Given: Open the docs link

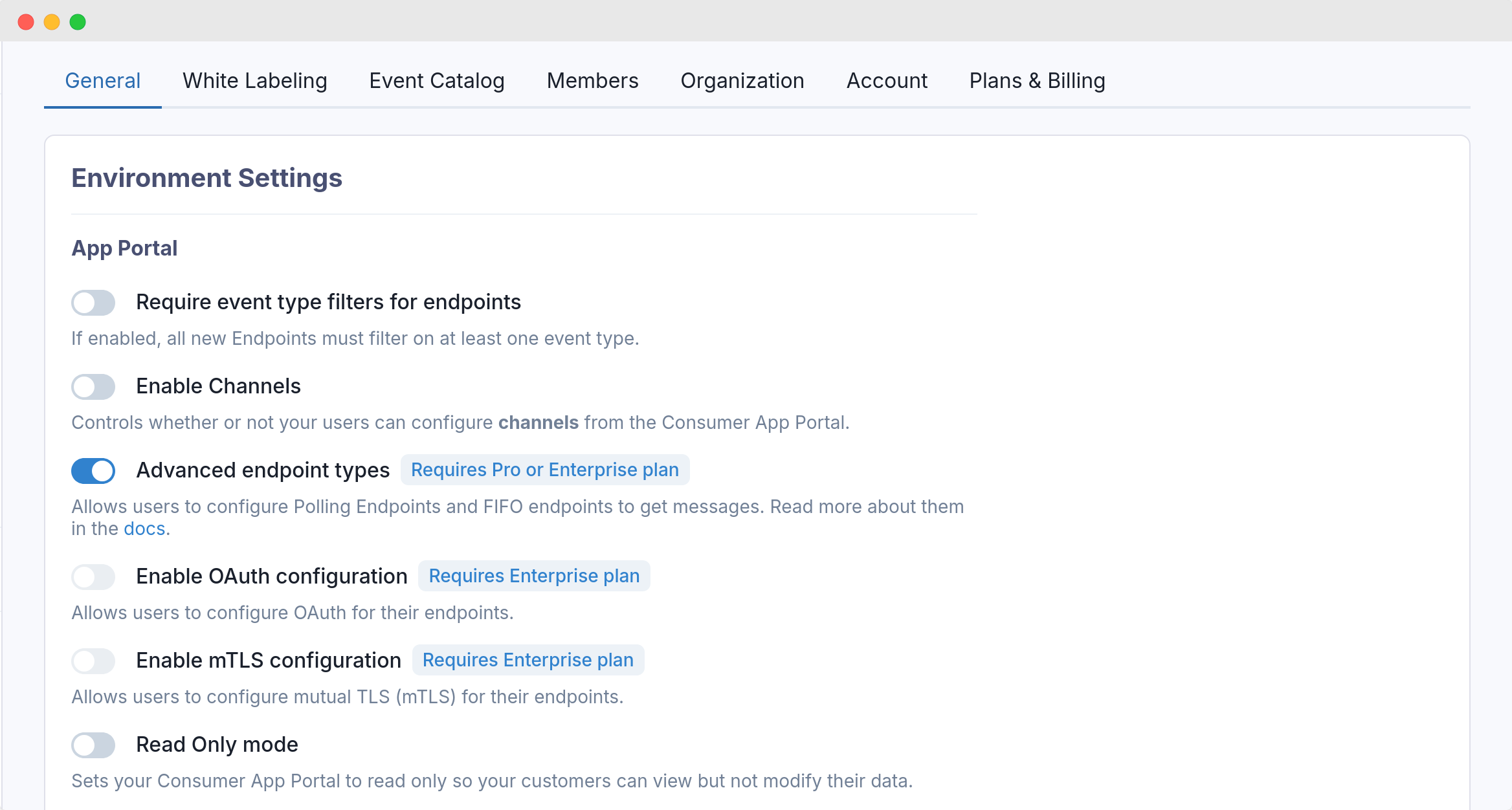Looking at the screenshot, I should (x=144, y=529).
